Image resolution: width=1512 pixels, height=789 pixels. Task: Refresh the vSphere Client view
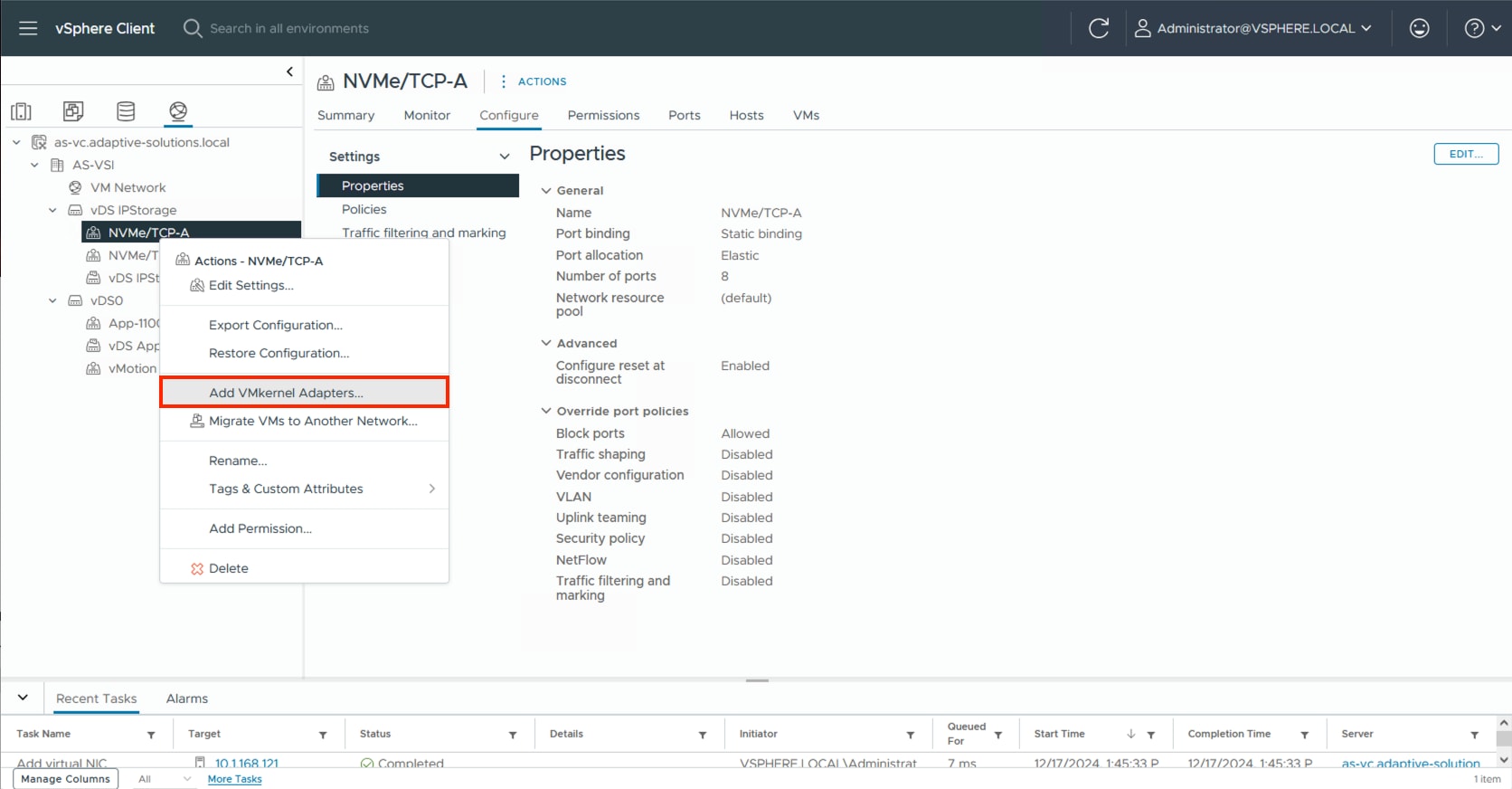tap(1099, 28)
